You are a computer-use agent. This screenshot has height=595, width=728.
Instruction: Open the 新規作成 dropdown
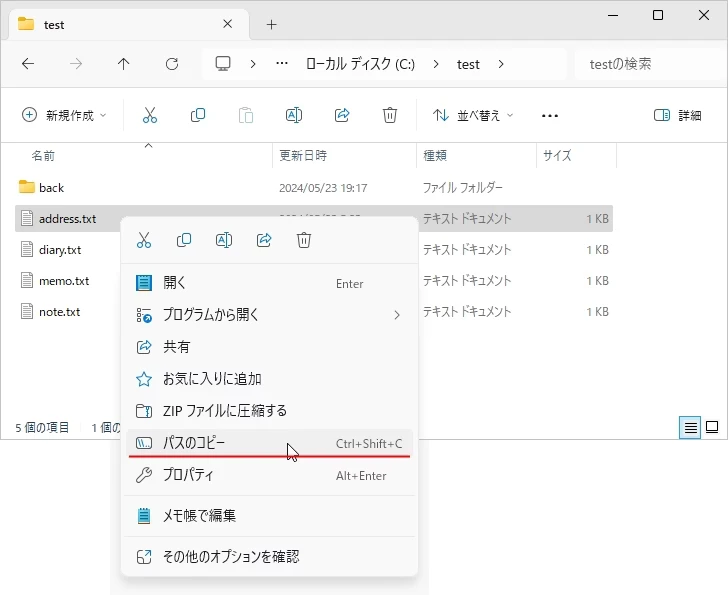tap(64, 115)
